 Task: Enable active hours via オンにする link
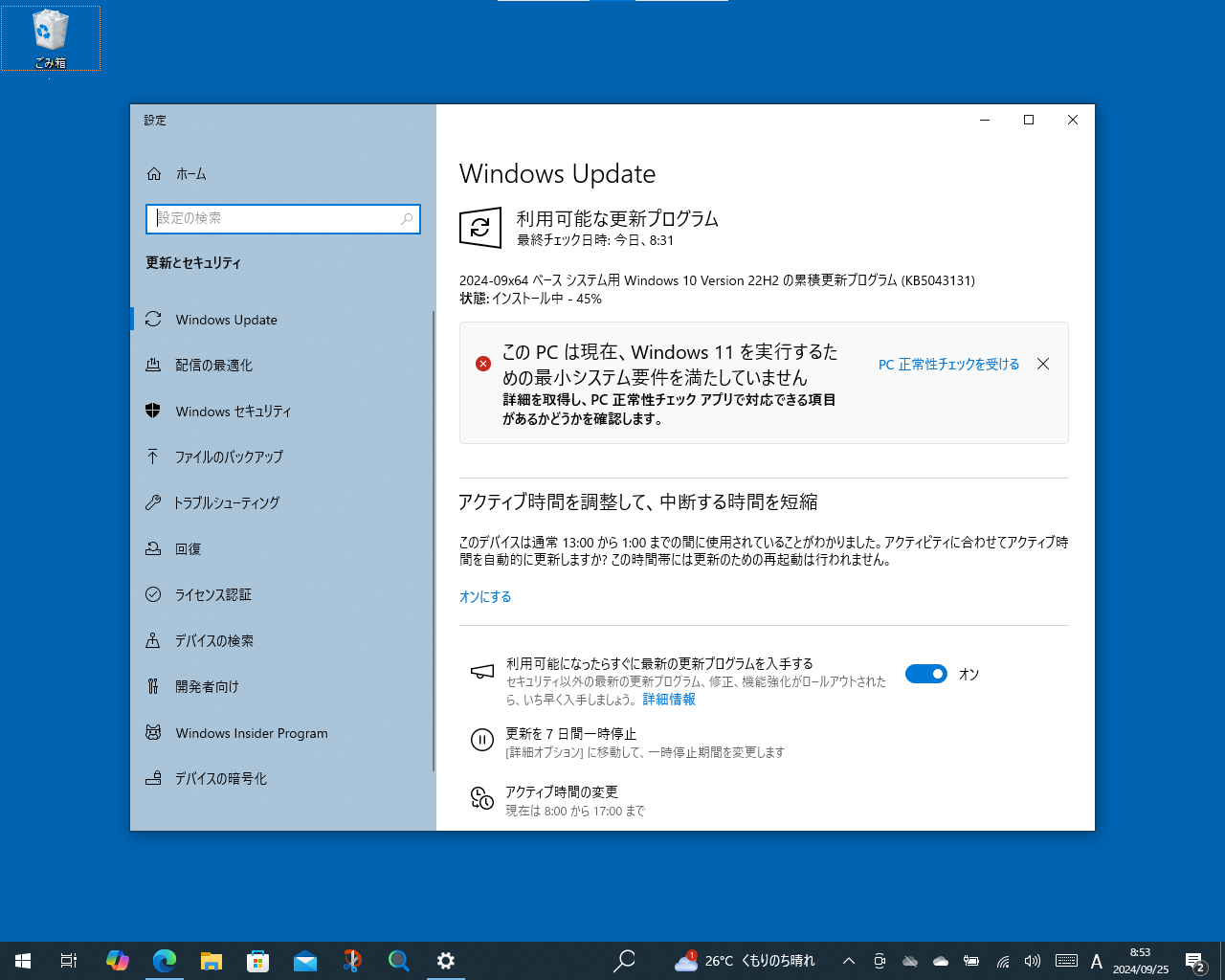(485, 596)
